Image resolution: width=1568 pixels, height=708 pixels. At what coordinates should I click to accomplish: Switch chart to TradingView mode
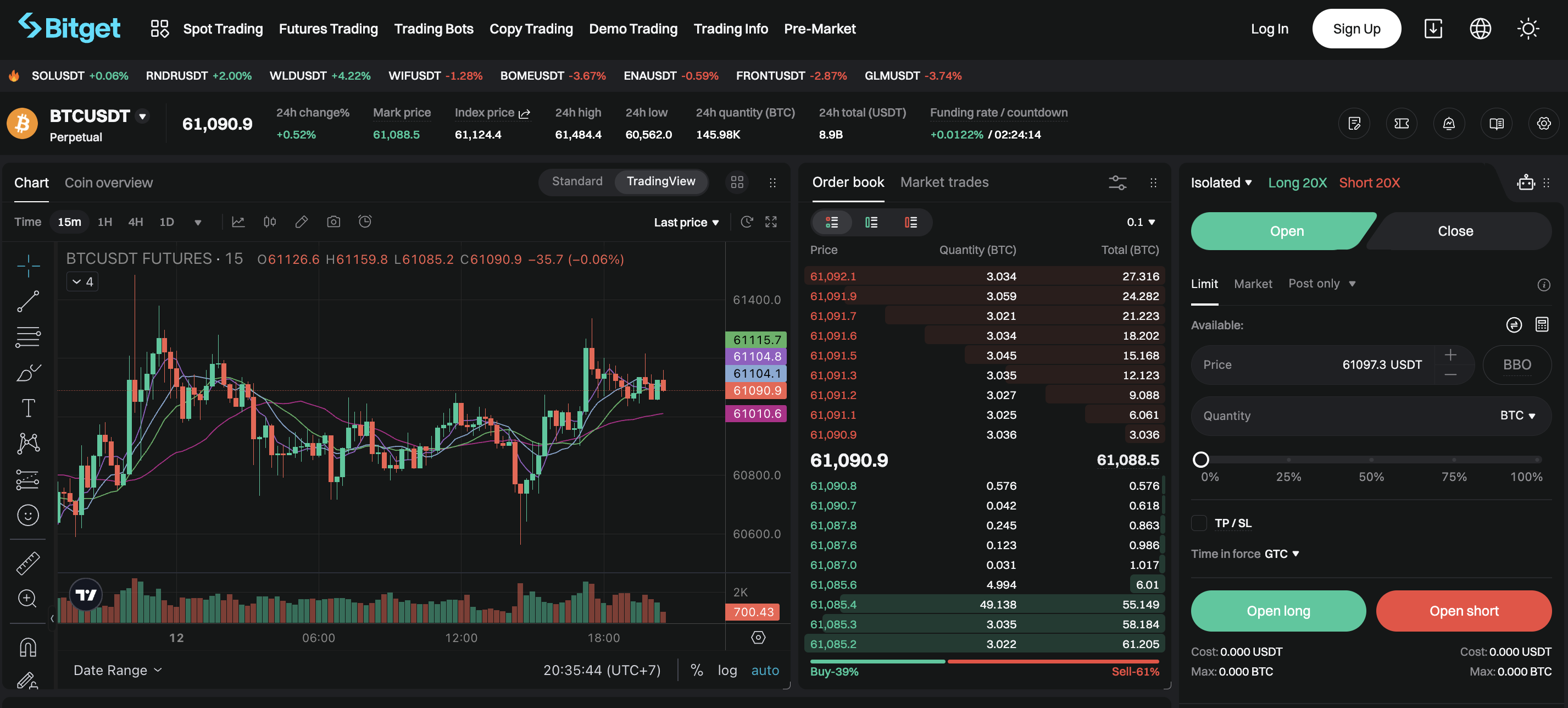tap(660, 181)
